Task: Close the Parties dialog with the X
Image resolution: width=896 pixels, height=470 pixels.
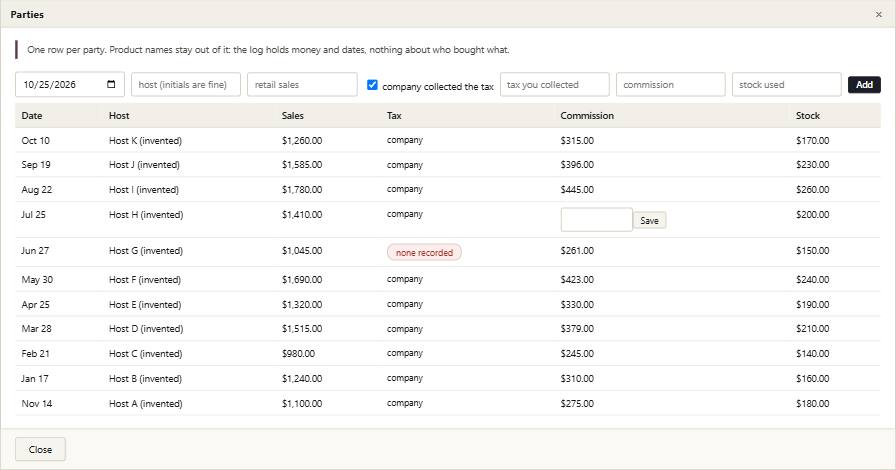Action: pyautogui.click(x=879, y=14)
